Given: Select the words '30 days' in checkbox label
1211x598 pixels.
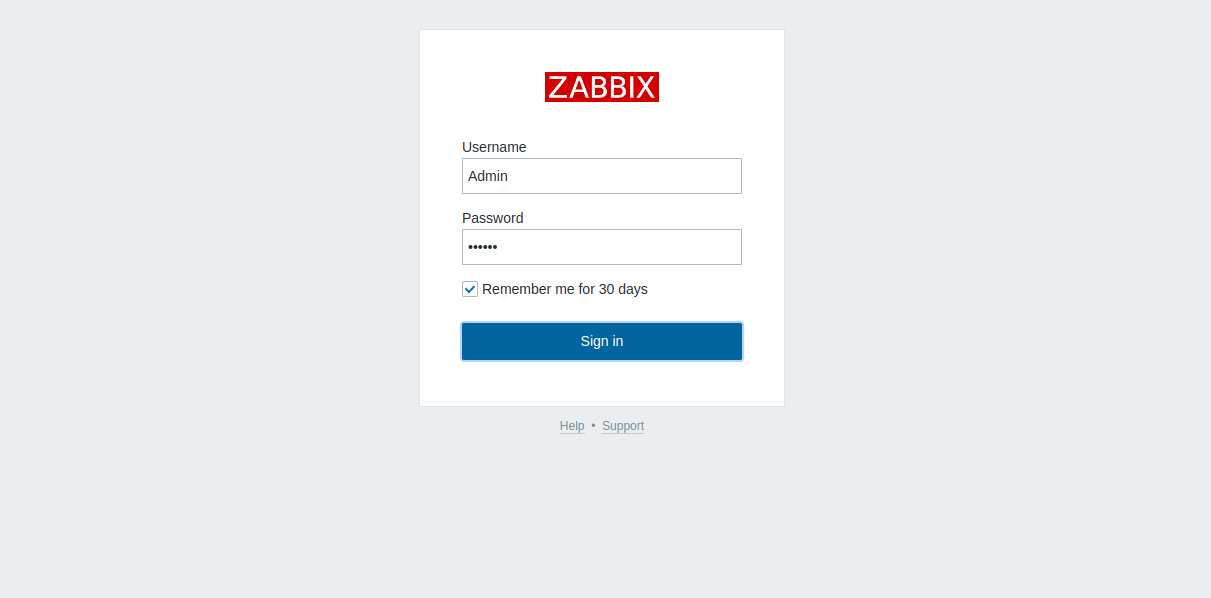Looking at the screenshot, I should [x=623, y=289].
